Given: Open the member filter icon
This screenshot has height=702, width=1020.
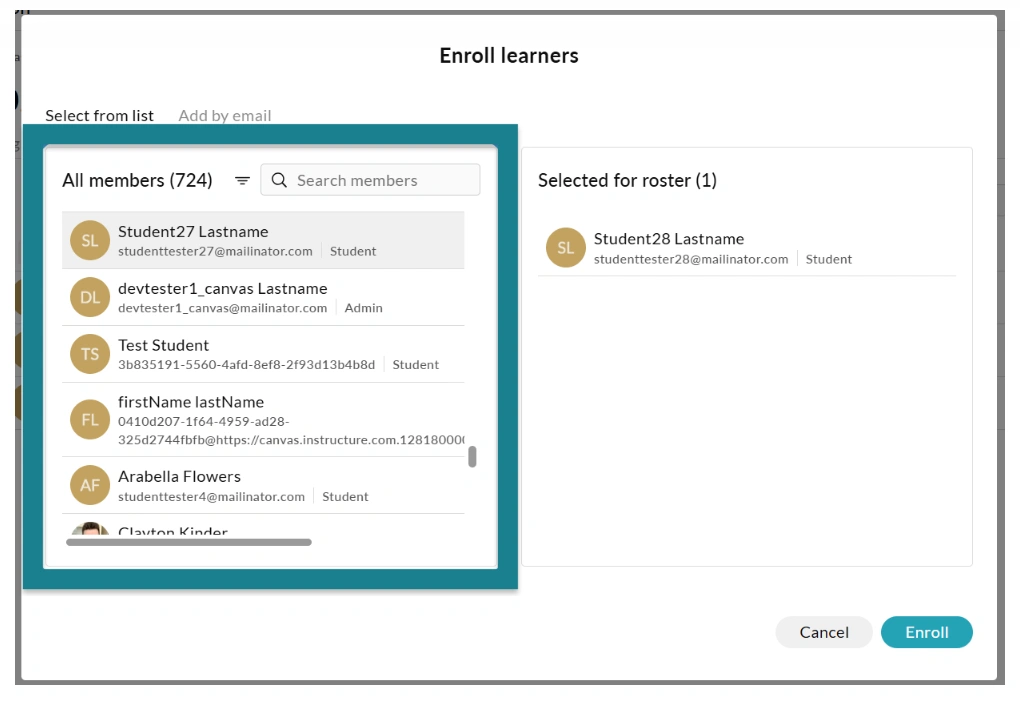Looking at the screenshot, I should click(242, 180).
